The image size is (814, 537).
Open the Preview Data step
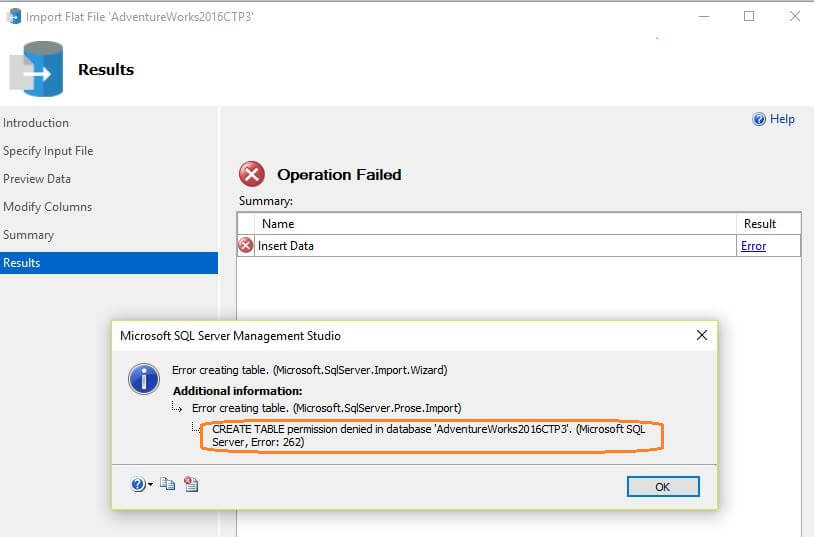37,179
